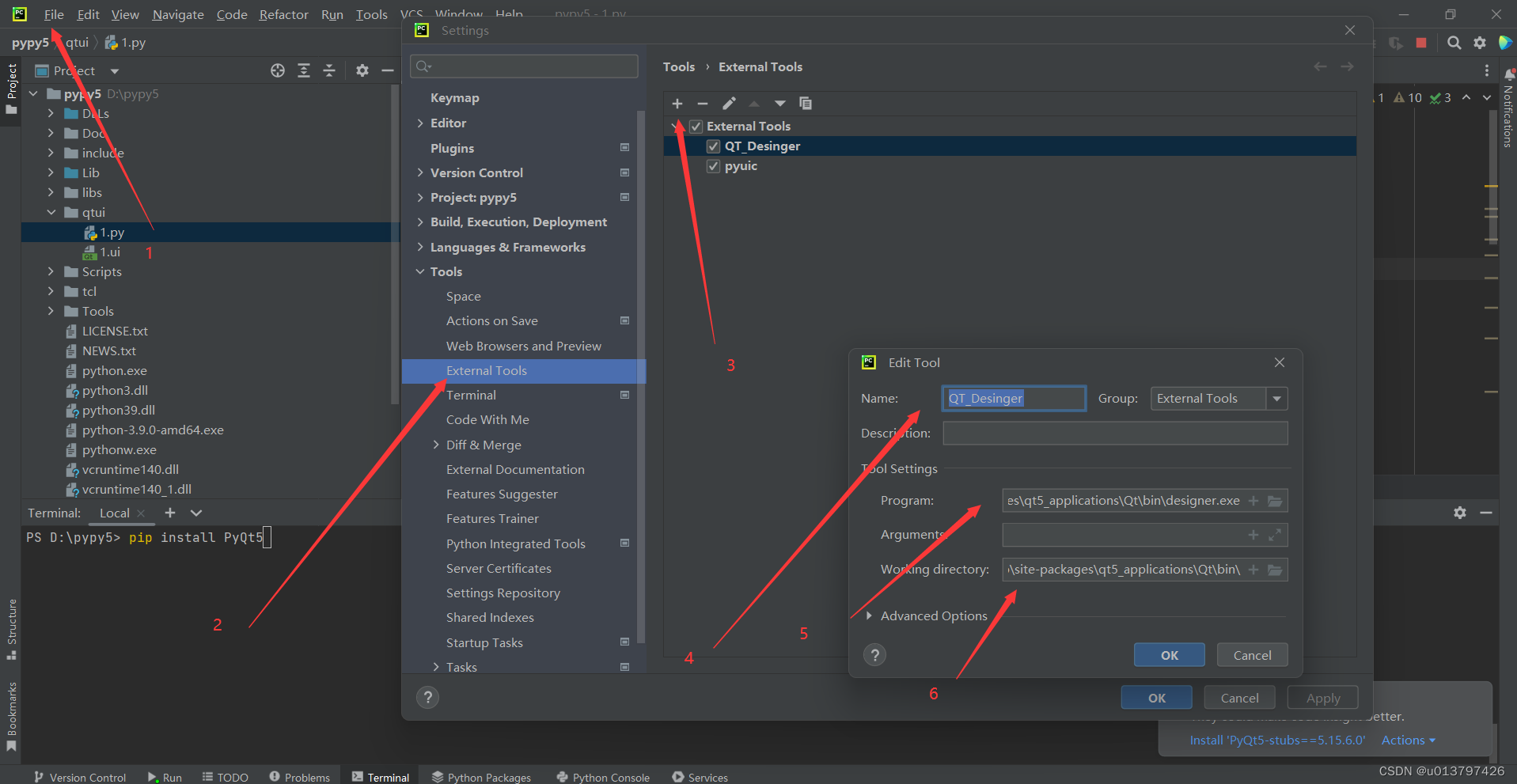Open Python Integrated Tools settings page
The image size is (1517, 784).
515,544
